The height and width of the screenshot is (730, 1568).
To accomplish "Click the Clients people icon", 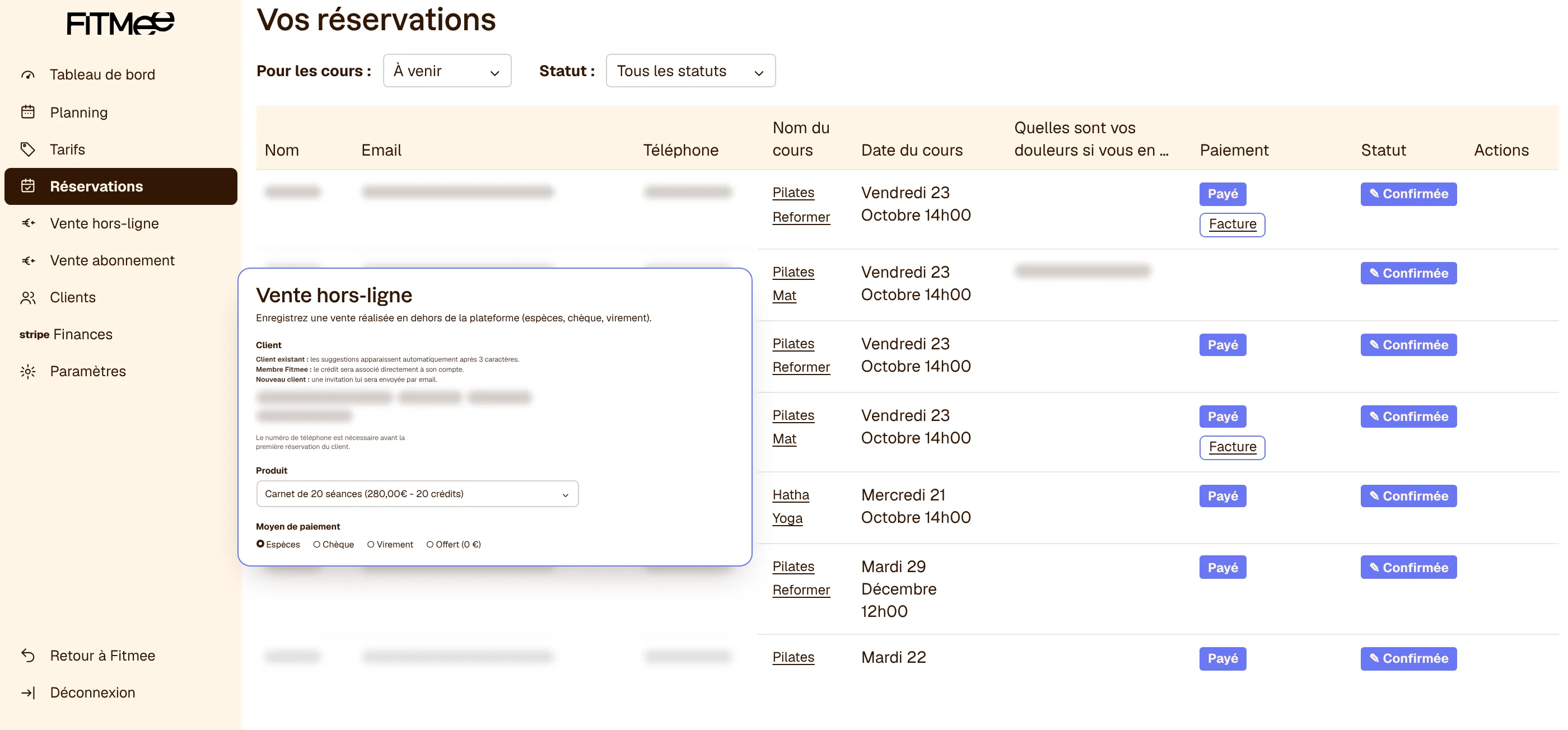I will pyautogui.click(x=28, y=297).
